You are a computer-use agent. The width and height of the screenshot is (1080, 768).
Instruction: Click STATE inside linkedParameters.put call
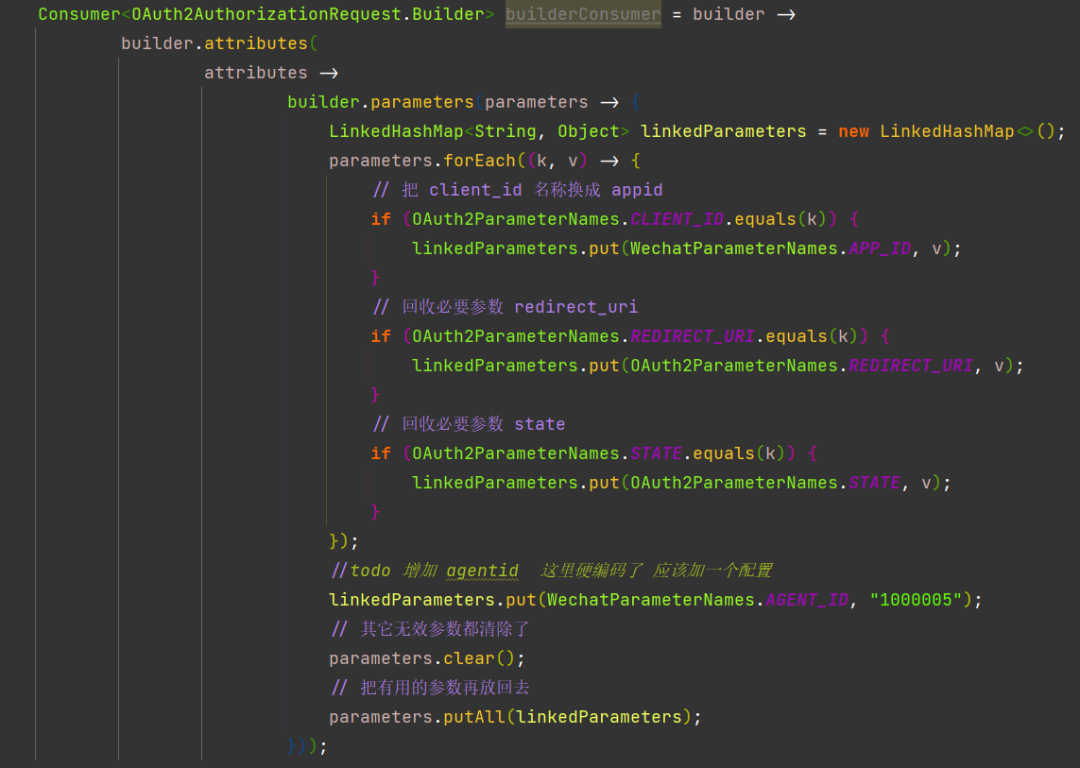[874, 483]
